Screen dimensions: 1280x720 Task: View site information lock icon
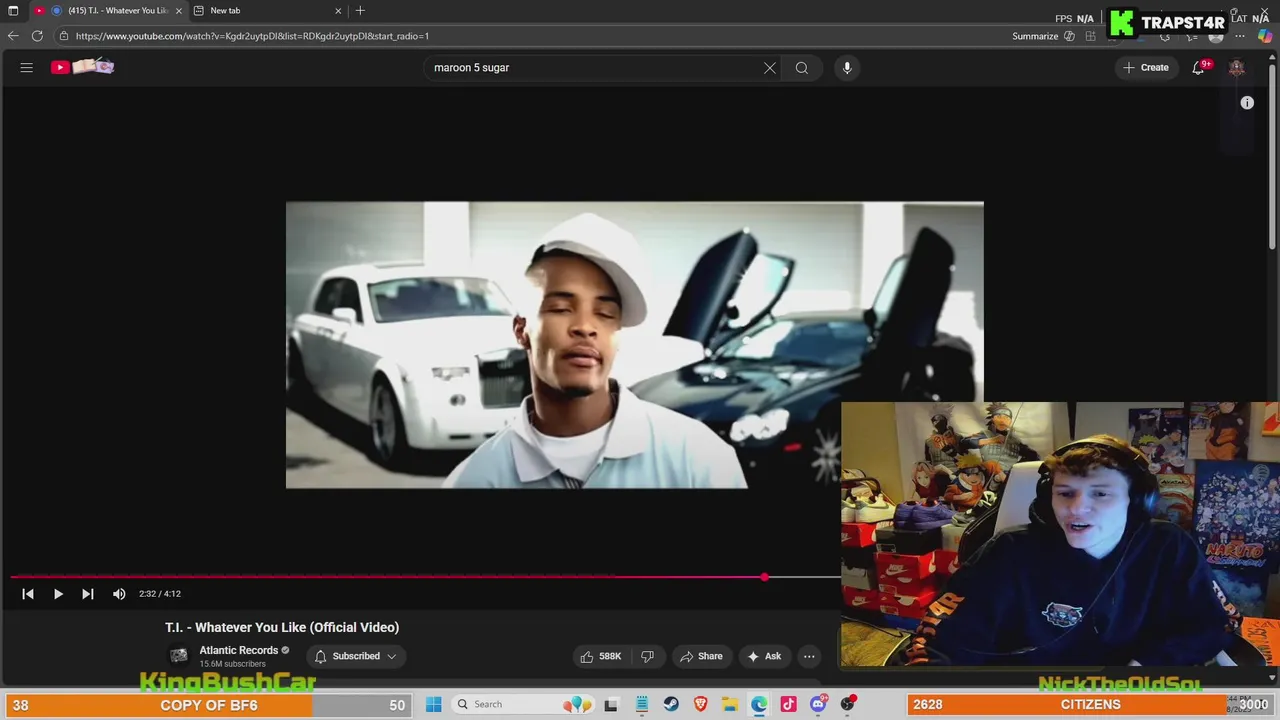(x=64, y=36)
